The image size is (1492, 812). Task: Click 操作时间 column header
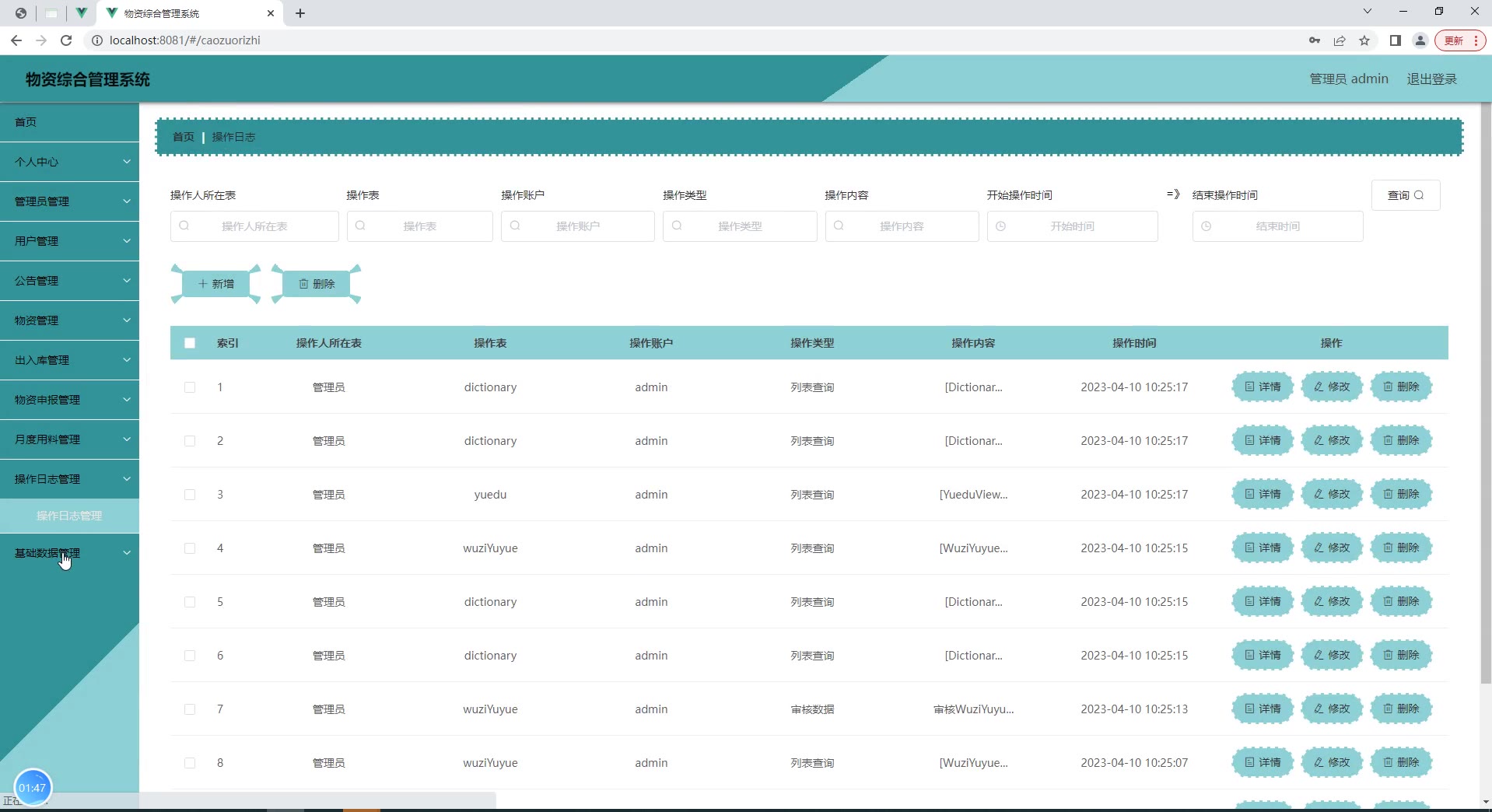pos(1134,343)
